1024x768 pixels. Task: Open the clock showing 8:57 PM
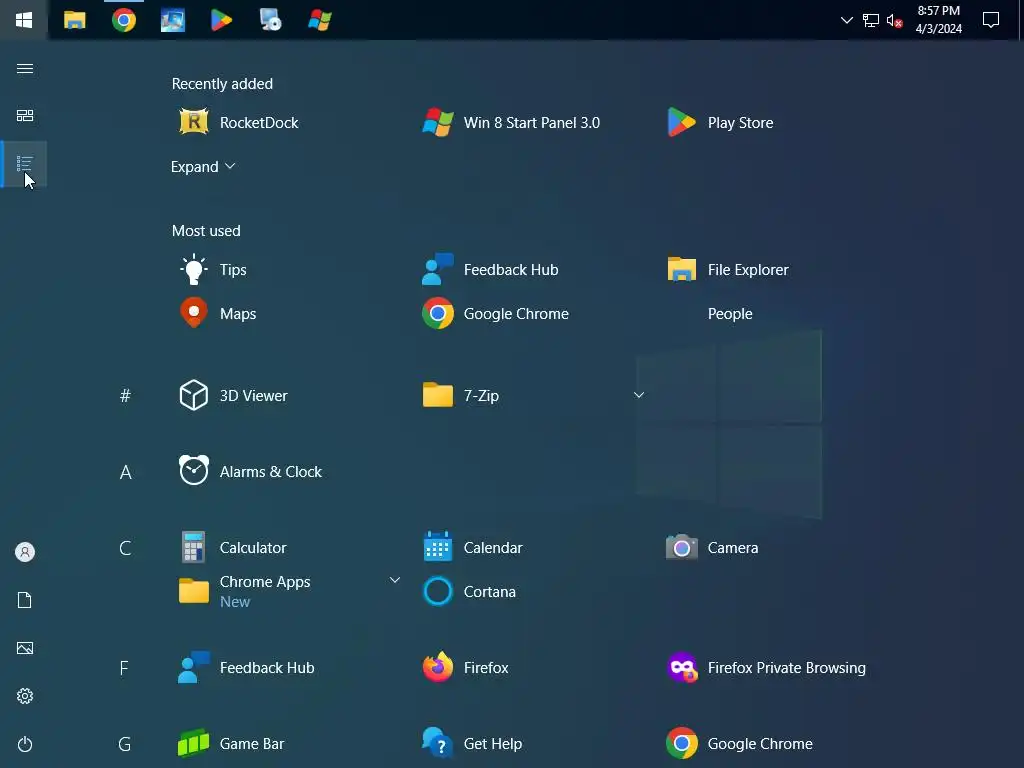938,20
